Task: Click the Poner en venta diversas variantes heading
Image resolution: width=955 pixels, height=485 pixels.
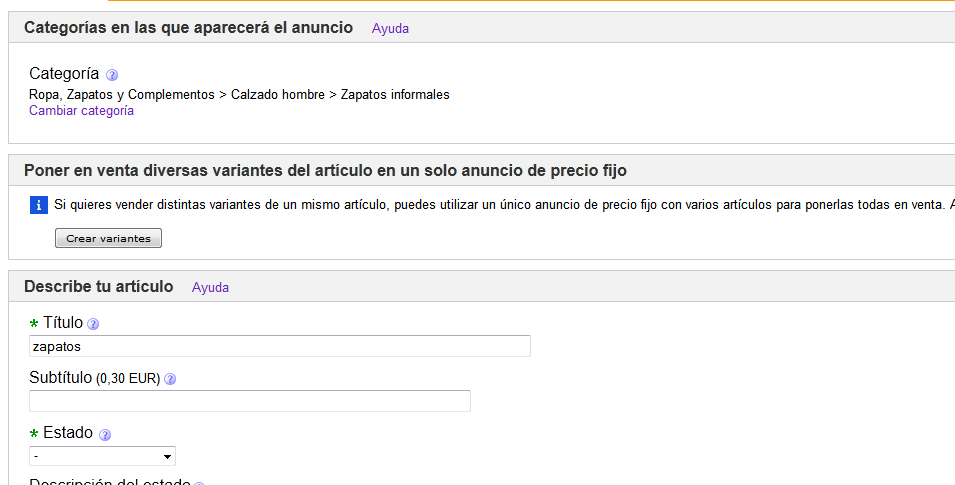Action: point(325,171)
